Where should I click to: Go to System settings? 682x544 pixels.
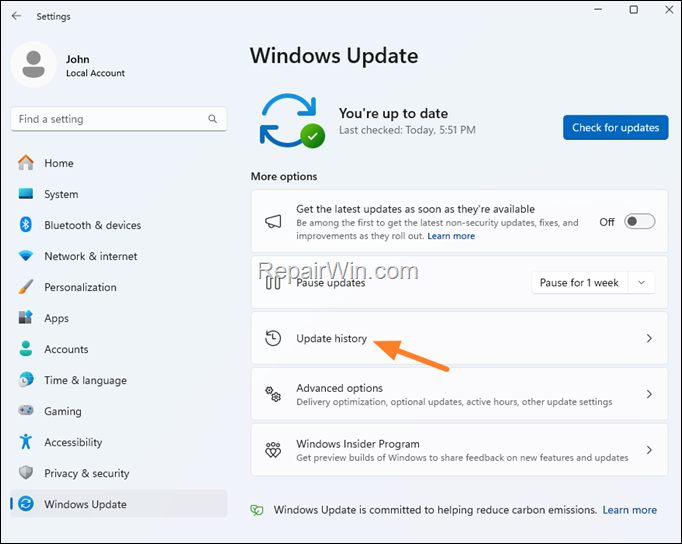coord(119,194)
